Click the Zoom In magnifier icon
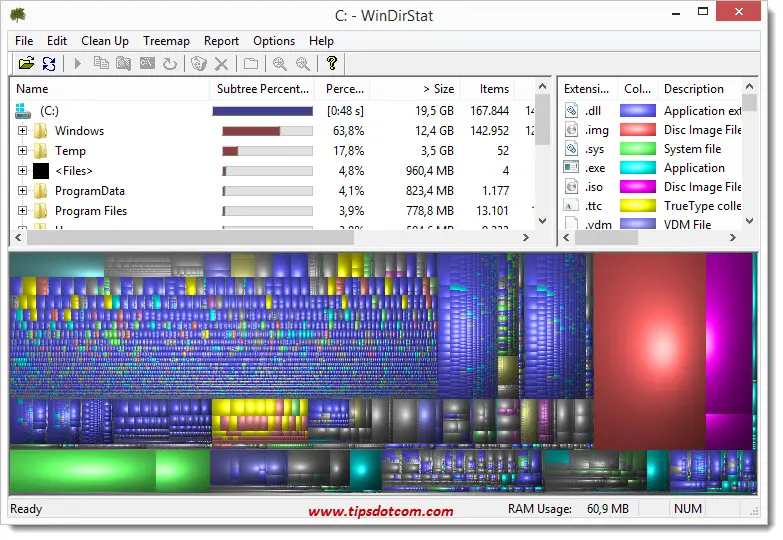Screen dimensions: 783x540 tap(280, 63)
